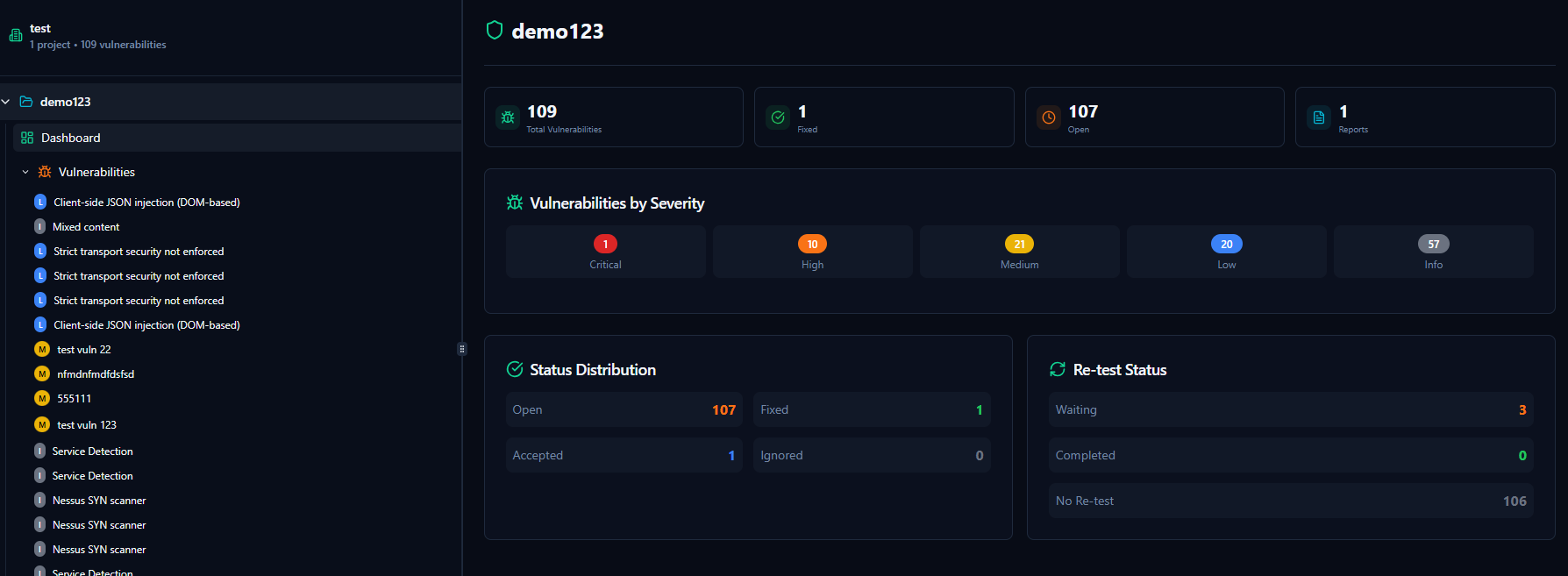
Task: Click the Critical severity label
Action: [x=605, y=265]
